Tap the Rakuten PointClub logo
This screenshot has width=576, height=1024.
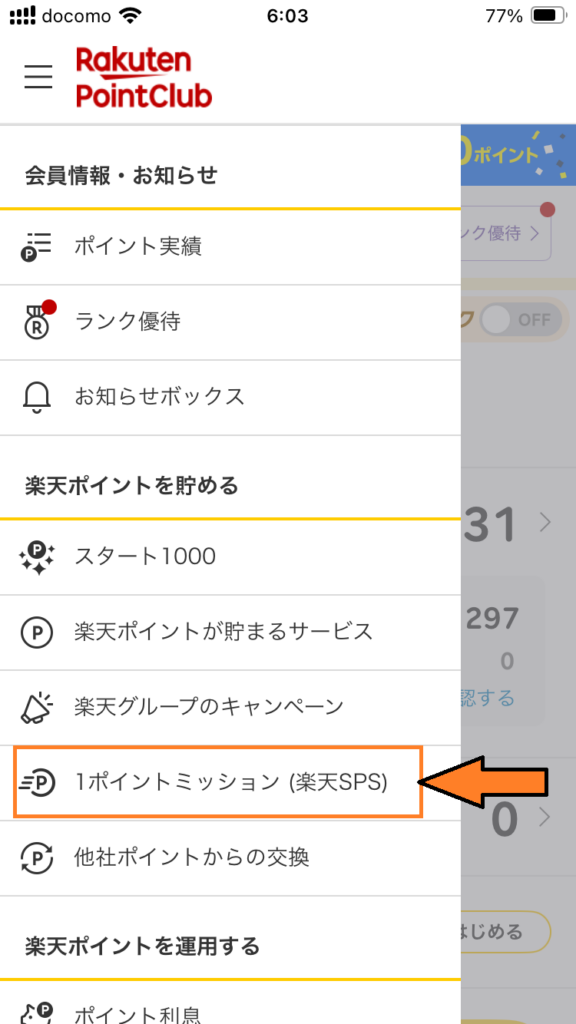(144, 78)
